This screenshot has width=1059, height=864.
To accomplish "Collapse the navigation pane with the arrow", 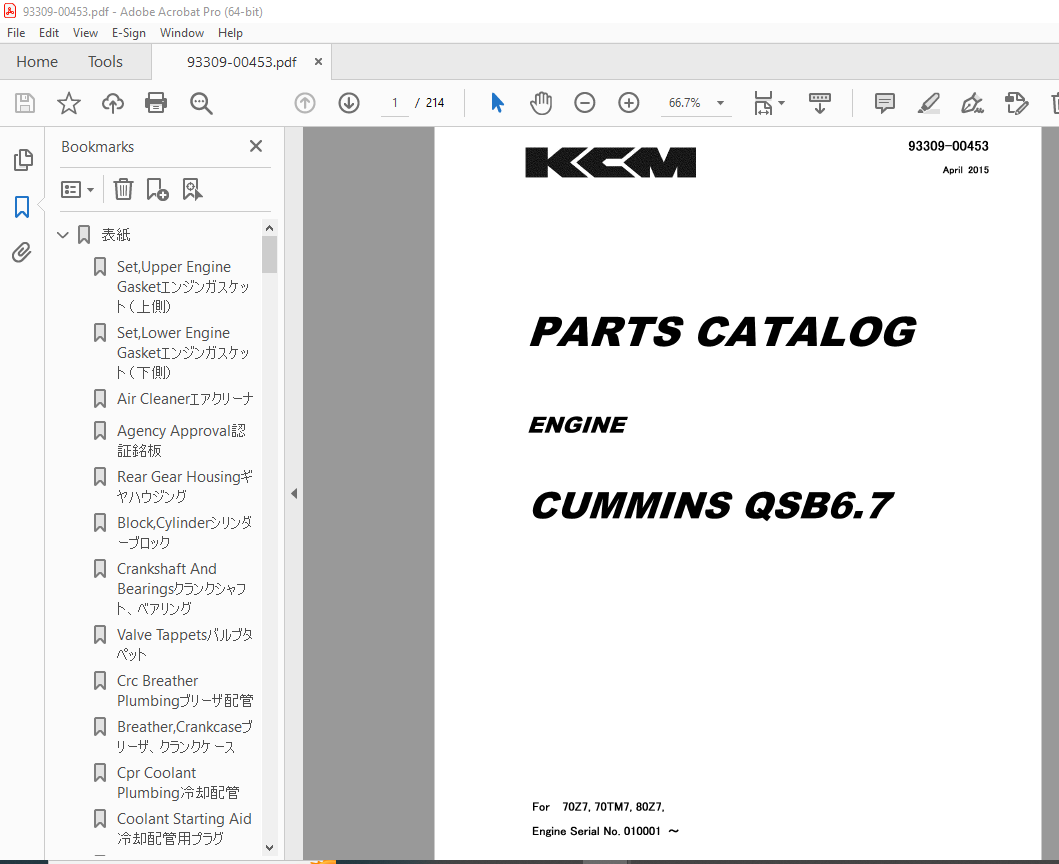I will pyautogui.click(x=294, y=494).
